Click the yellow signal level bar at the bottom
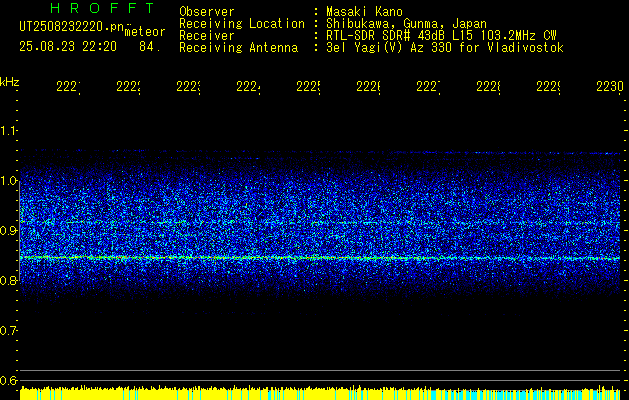The height and width of the screenshot is (400, 629). tap(320, 393)
